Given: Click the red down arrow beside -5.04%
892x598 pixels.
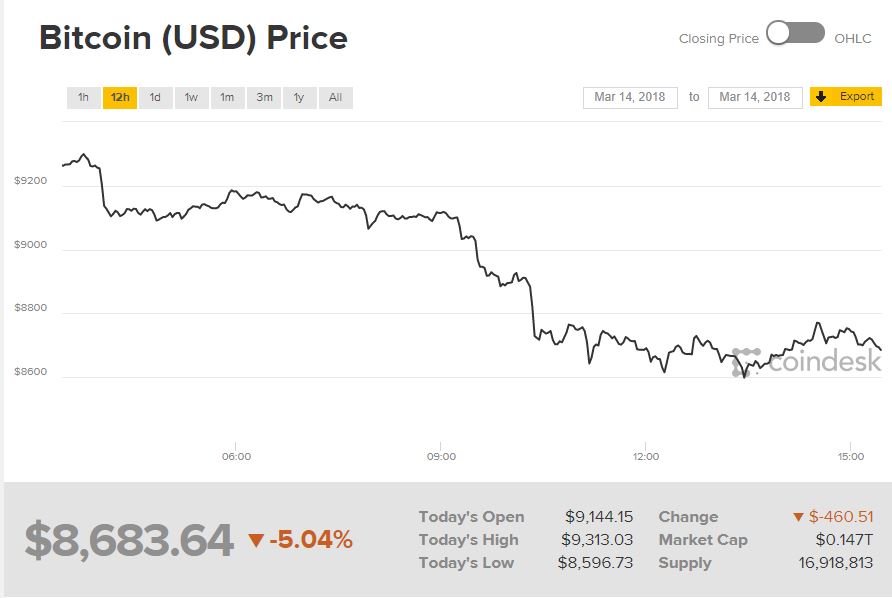Looking at the screenshot, I should click(256, 541).
